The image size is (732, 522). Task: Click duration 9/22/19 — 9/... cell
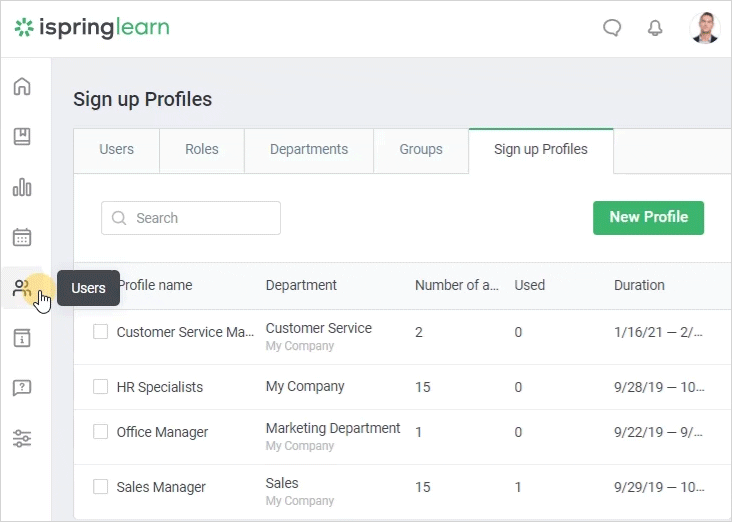pyautogui.click(x=658, y=432)
